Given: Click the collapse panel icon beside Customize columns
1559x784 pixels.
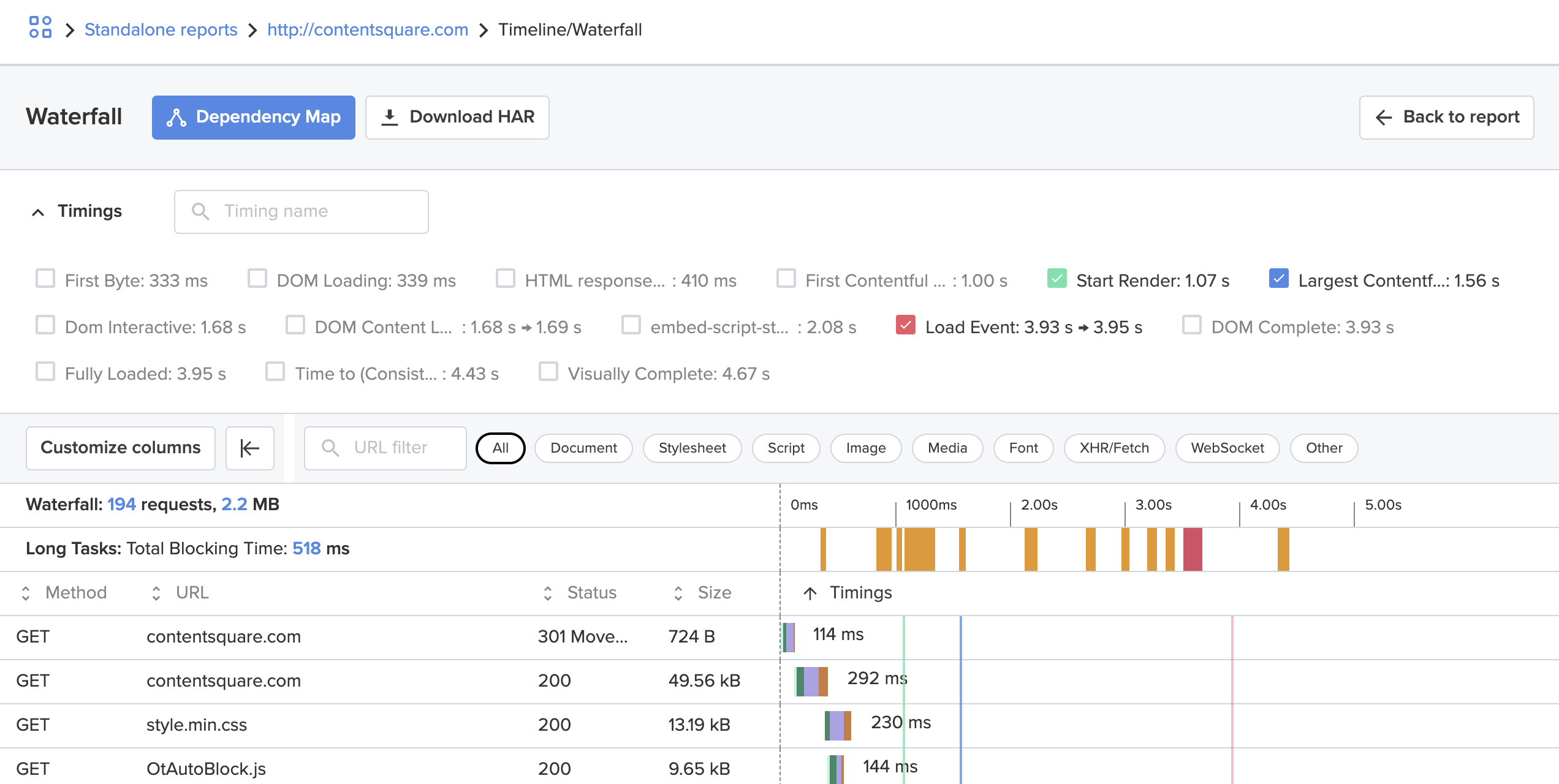Looking at the screenshot, I should (x=249, y=448).
